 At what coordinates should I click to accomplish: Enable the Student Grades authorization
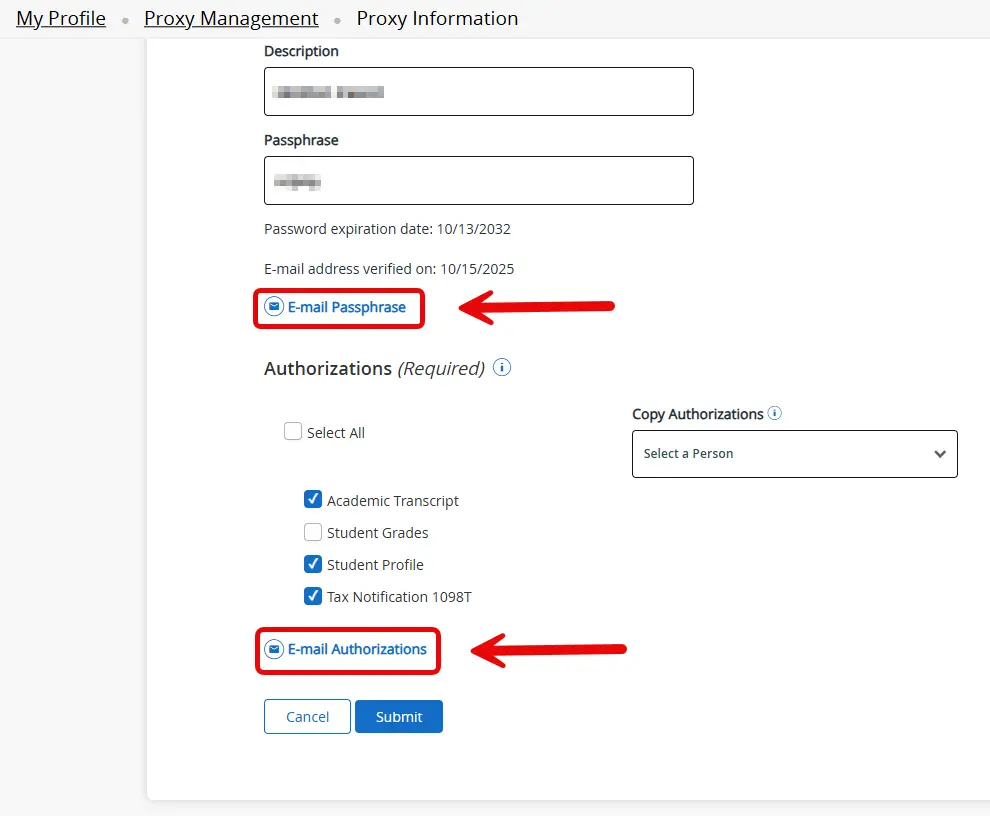pyautogui.click(x=313, y=532)
